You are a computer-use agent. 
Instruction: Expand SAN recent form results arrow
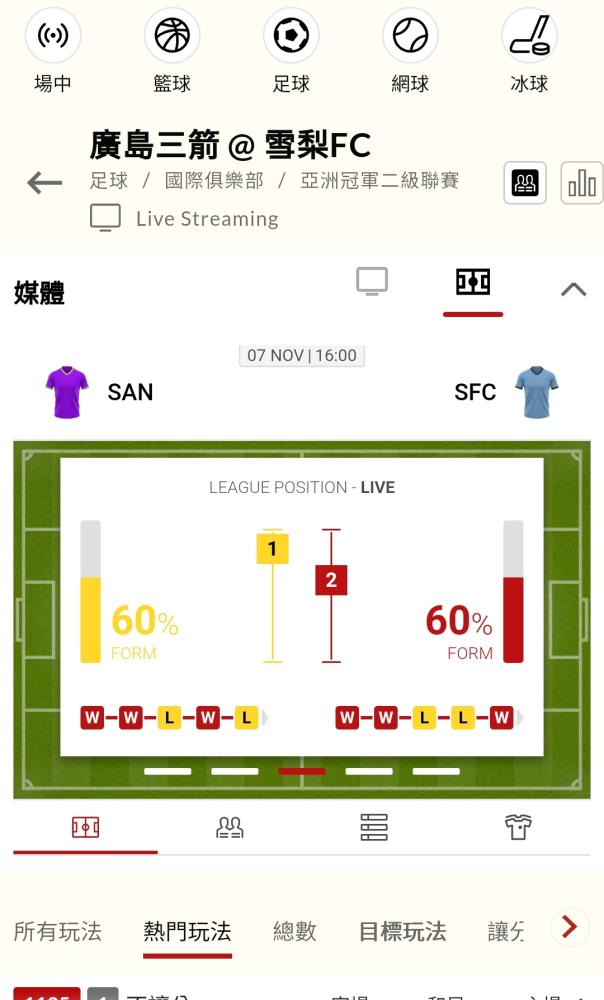[x=265, y=718]
